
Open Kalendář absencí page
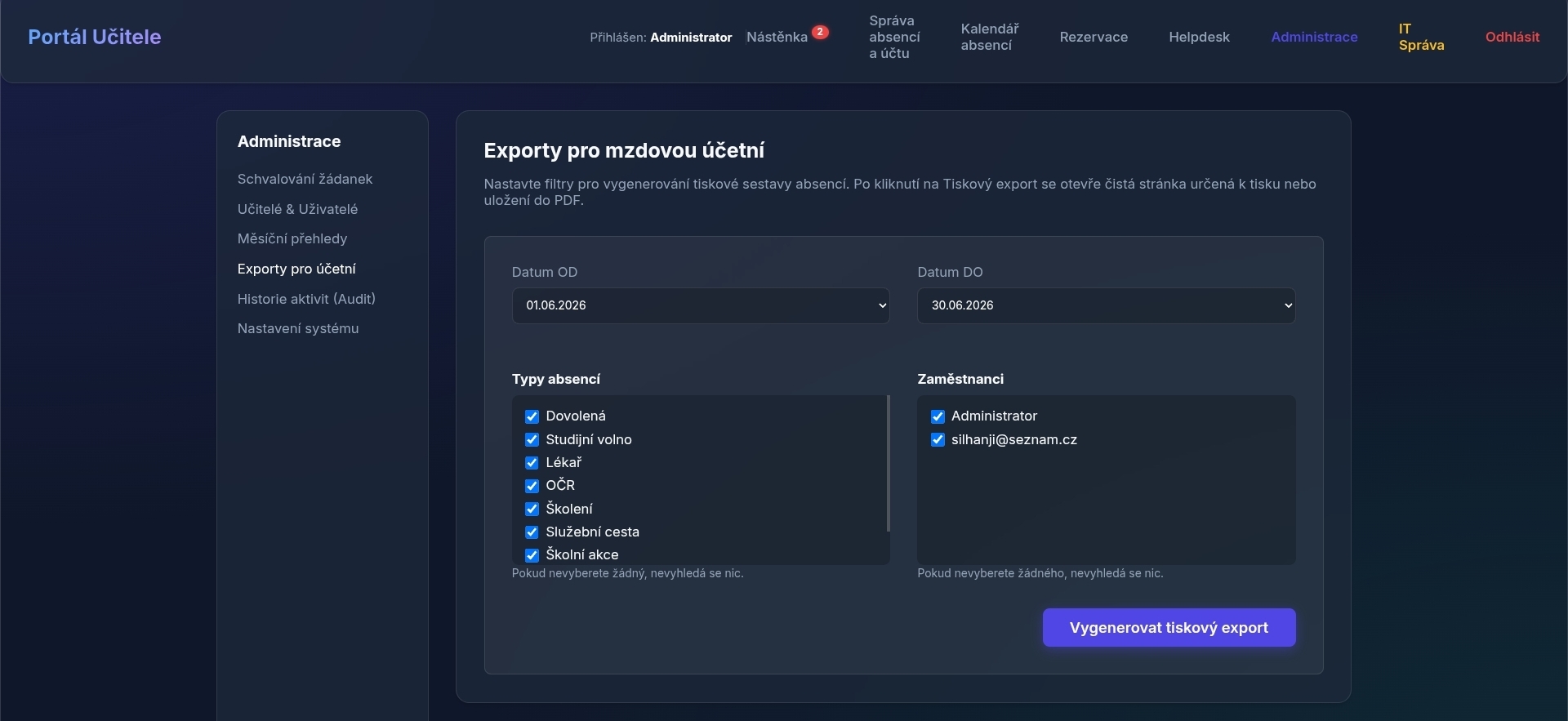[990, 37]
